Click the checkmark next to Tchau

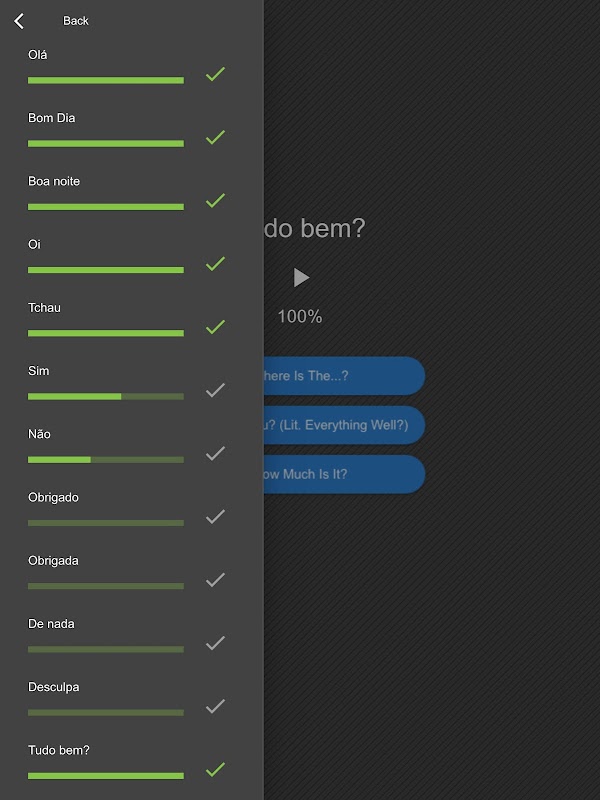(215, 327)
